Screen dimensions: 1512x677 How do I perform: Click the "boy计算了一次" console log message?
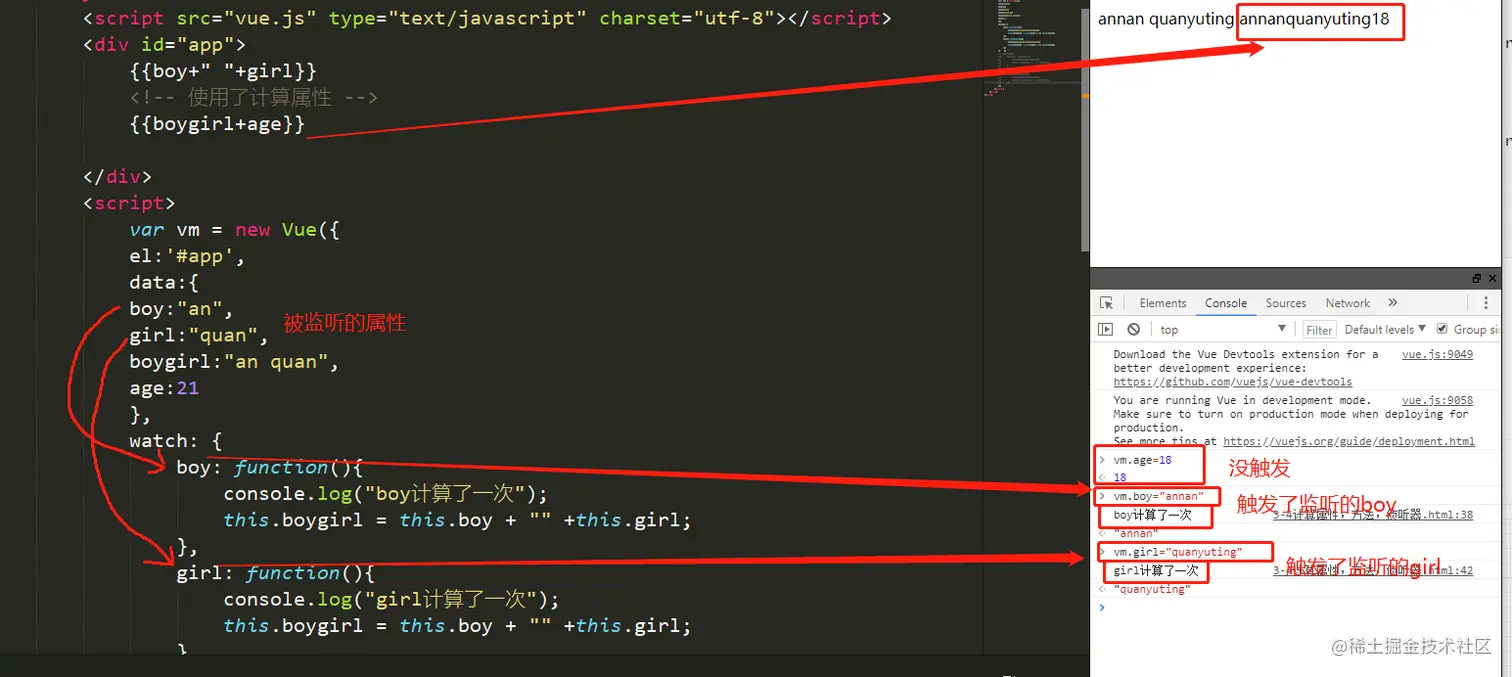tap(1152, 515)
